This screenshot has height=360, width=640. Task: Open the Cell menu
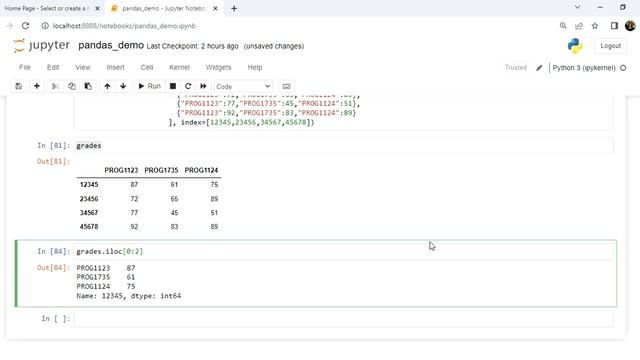[x=147, y=67]
